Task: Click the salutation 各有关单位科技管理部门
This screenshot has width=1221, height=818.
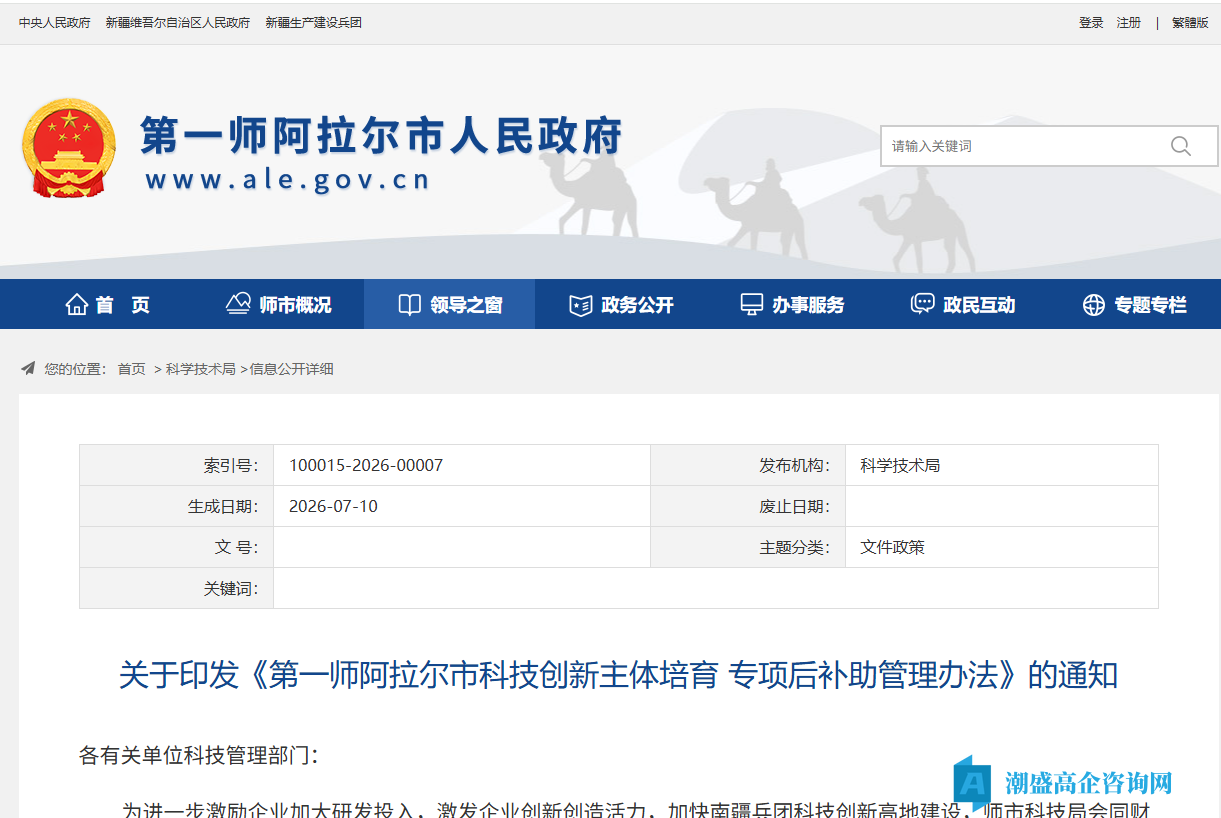Action: point(198,755)
